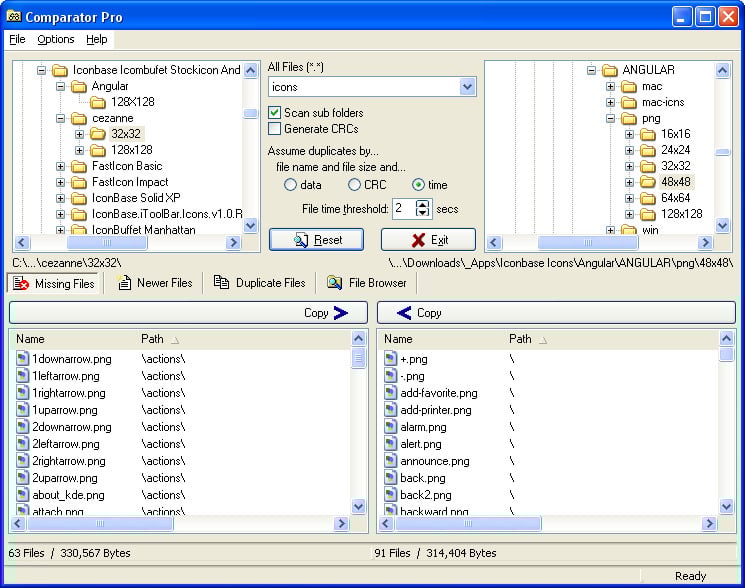Open the icons filter dropdown
Screen dimensions: 745x588
tap(467, 87)
